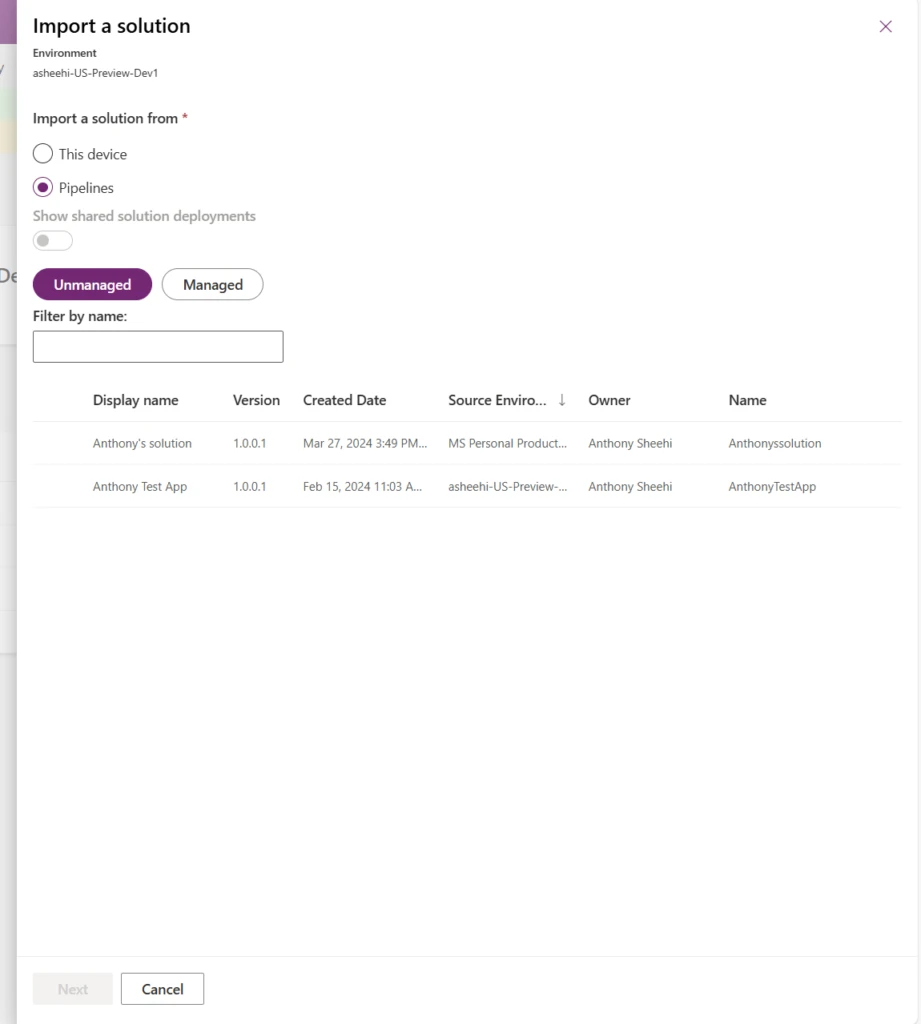Sort by the Display name column
The height and width of the screenshot is (1024, 921).
[135, 400]
